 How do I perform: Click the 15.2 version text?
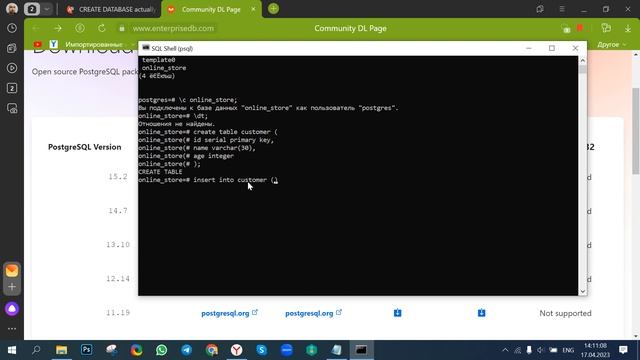coord(118,177)
